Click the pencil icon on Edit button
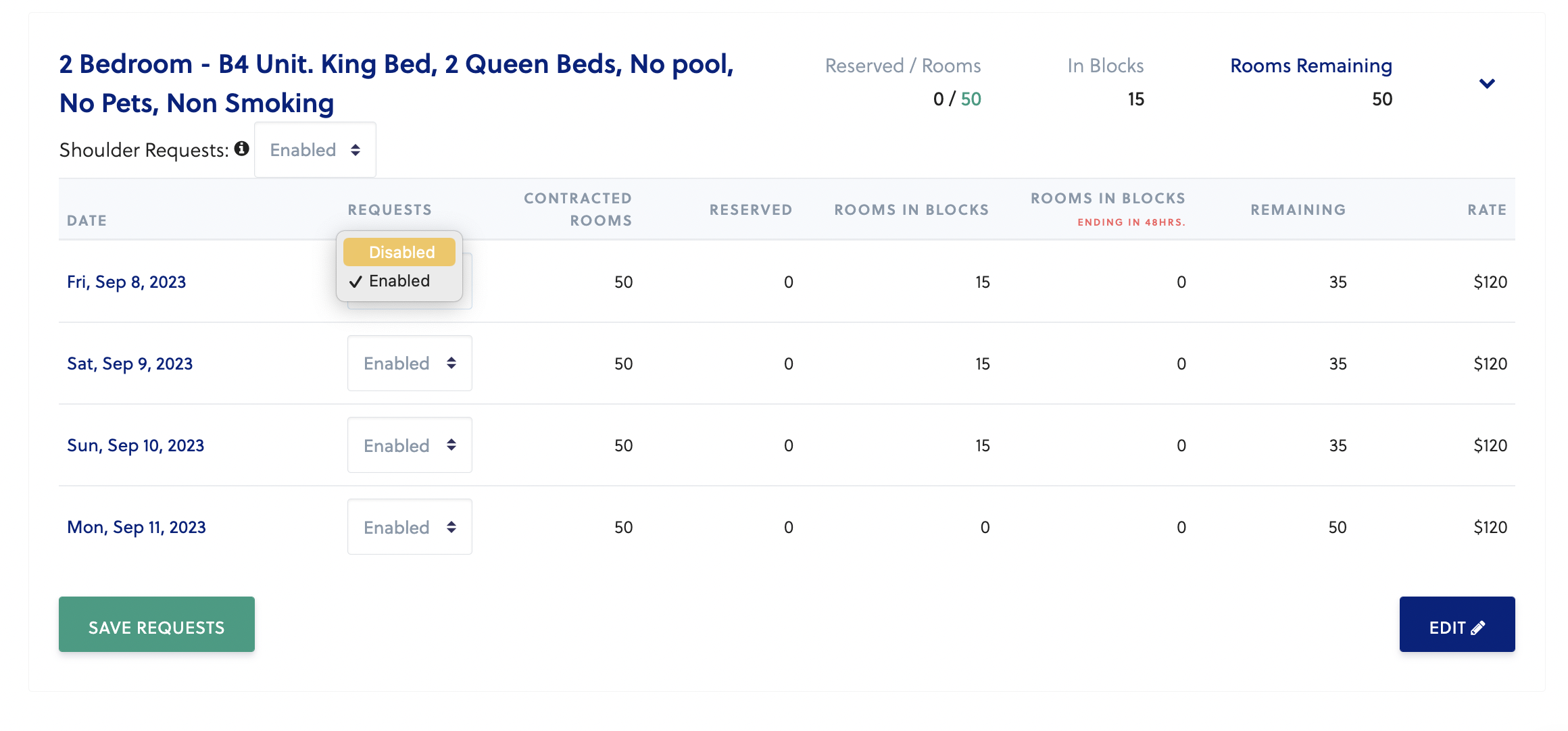The image size is (1568, 731). coord(1477,628)
